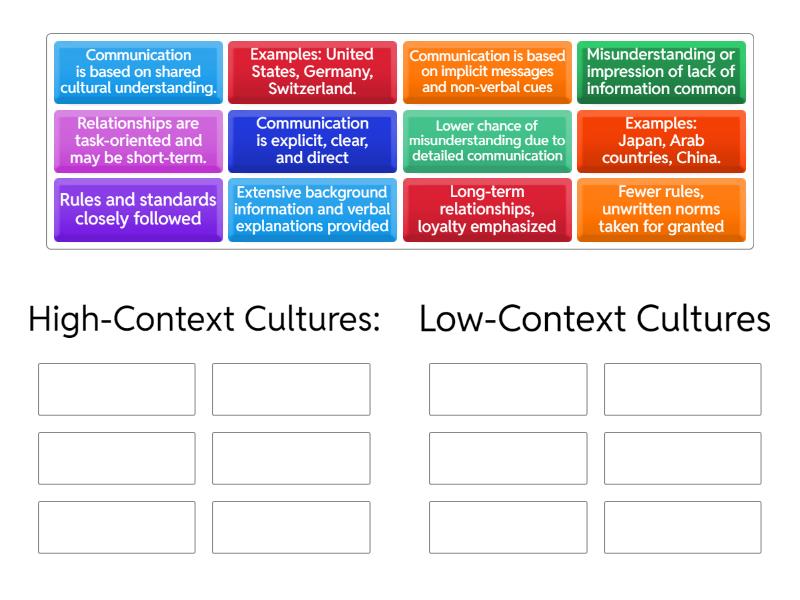This screenshot has height=600, width=800.
Task: Click the 'Examples: United States, Germany, Switzerland' tile
Action: (x=312, y=71)
